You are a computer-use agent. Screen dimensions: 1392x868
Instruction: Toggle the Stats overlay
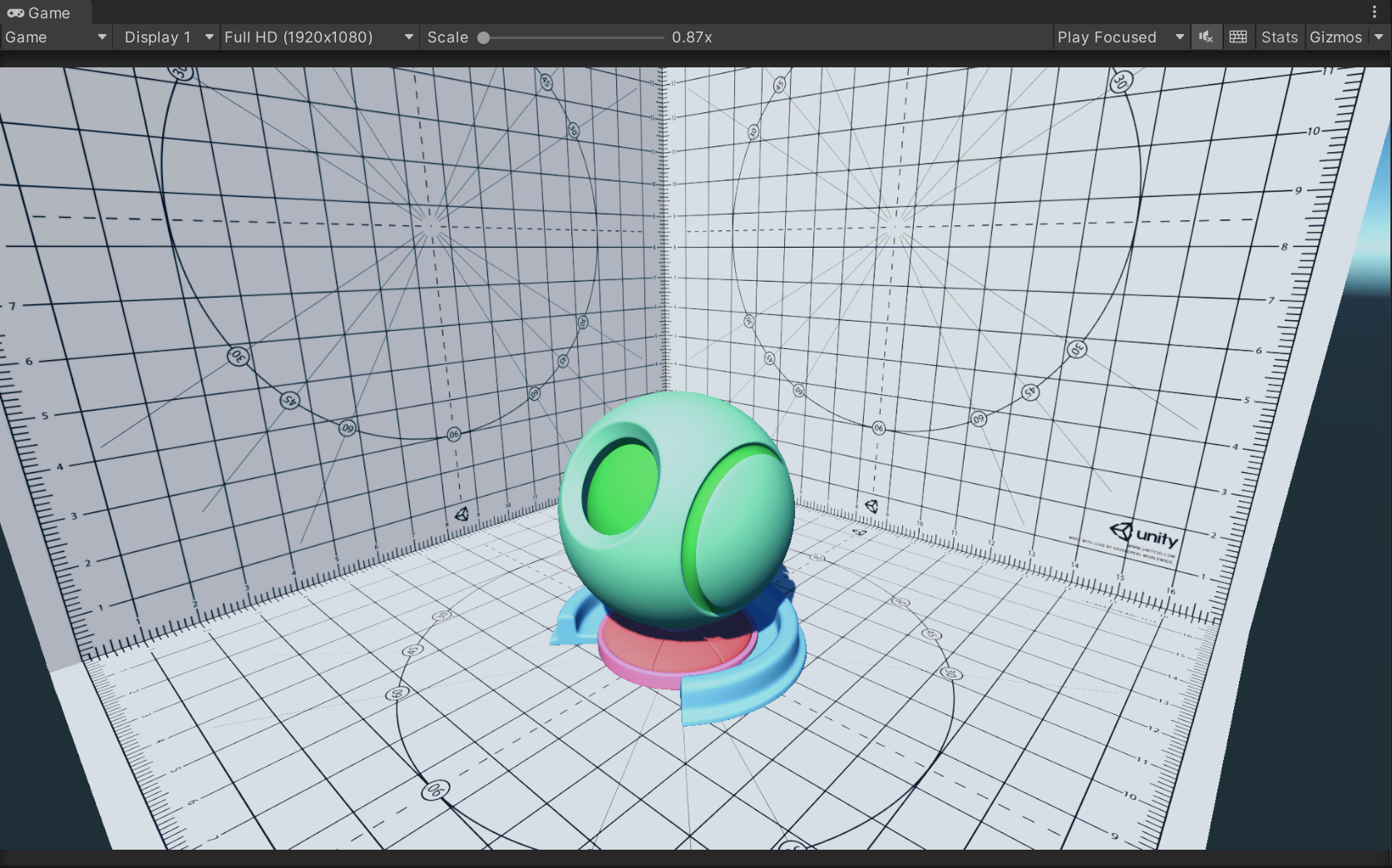pos(1279,37)
